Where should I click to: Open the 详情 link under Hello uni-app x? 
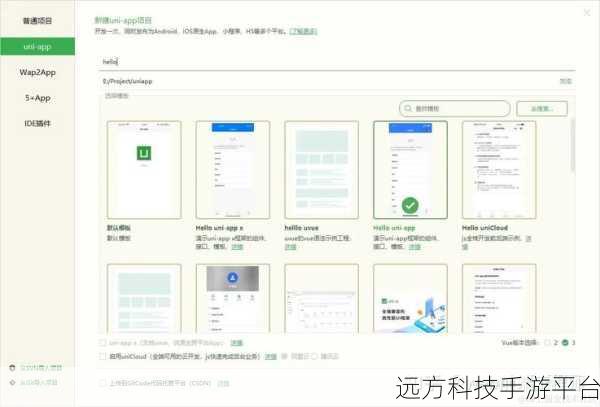[237, 247]
